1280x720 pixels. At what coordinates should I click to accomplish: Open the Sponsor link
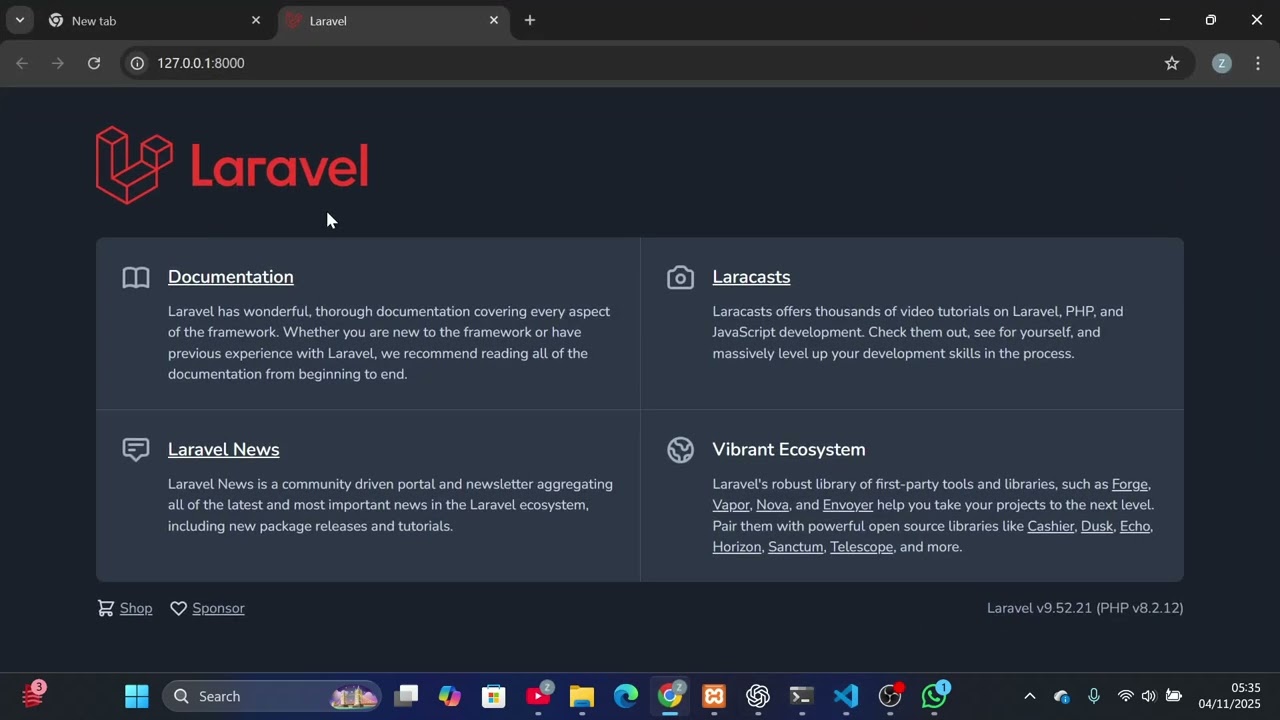pyautogui.click(x=218, y=608)
